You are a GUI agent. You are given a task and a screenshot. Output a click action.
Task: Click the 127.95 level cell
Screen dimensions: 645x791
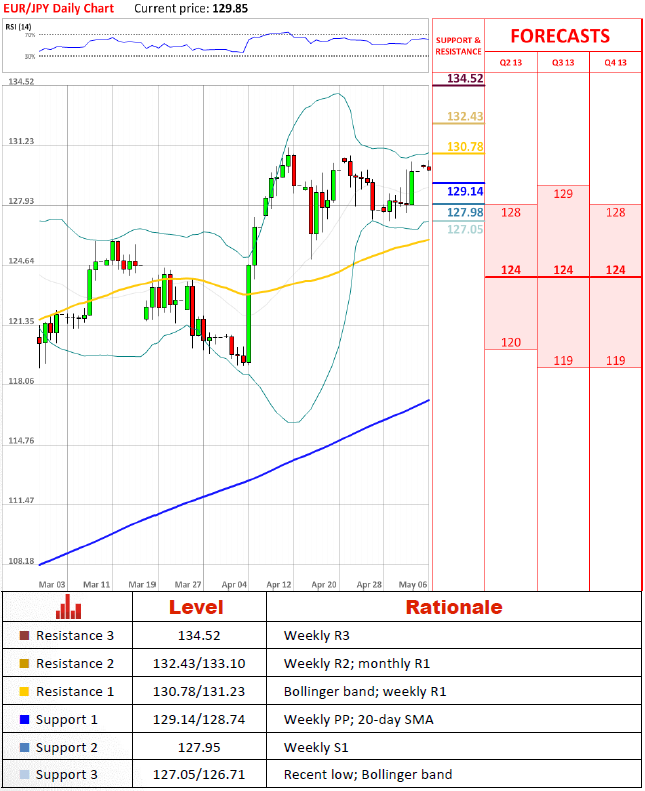click(x=199, y=748)
